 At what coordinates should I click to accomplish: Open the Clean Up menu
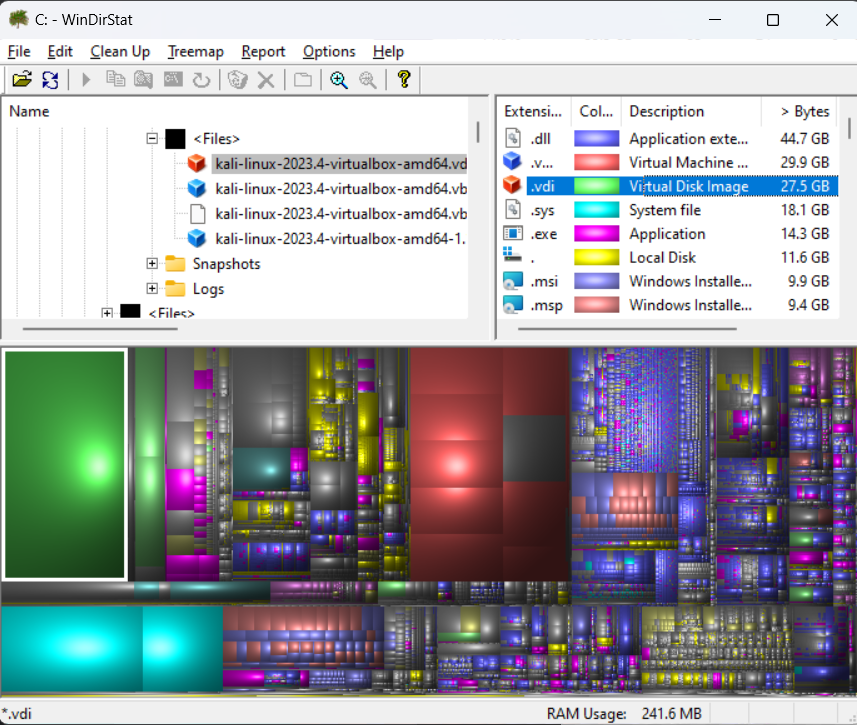120,52
